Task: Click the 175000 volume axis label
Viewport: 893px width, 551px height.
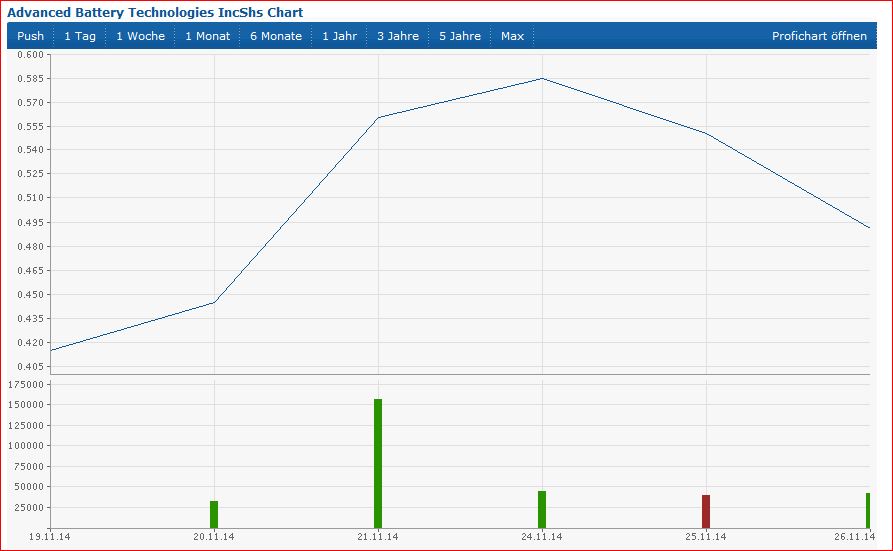Action: 26,385
